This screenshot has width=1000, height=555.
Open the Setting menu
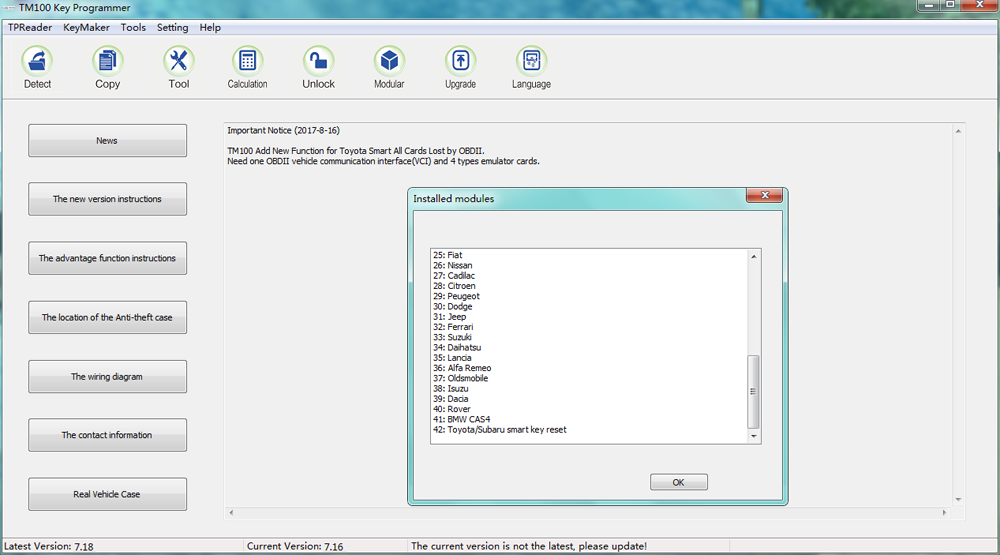pos(172,27)
